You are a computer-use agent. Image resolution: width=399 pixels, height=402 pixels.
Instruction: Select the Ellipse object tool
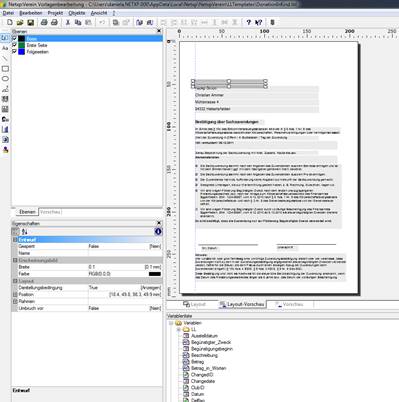5,79
